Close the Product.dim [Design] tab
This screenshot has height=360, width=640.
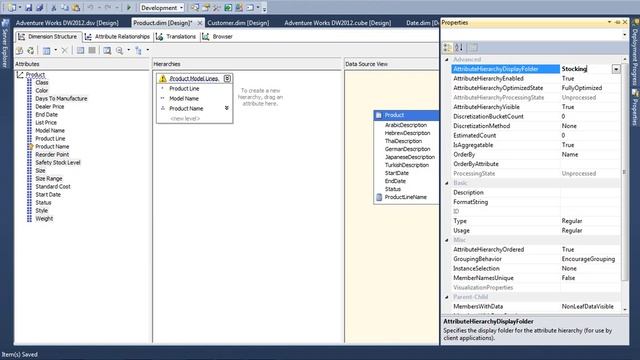pos(200,23)
